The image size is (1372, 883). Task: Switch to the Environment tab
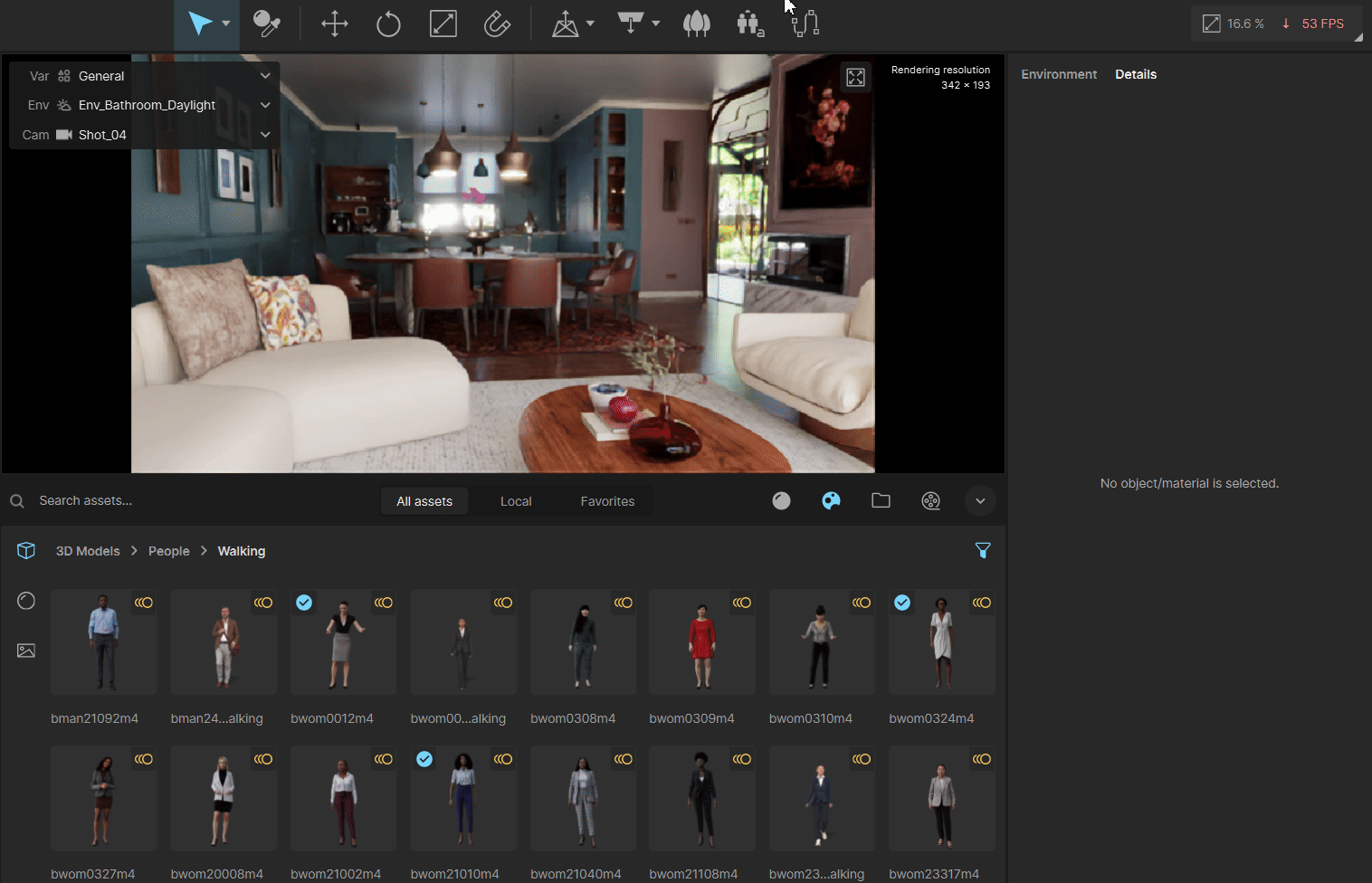coord(1059,74)
